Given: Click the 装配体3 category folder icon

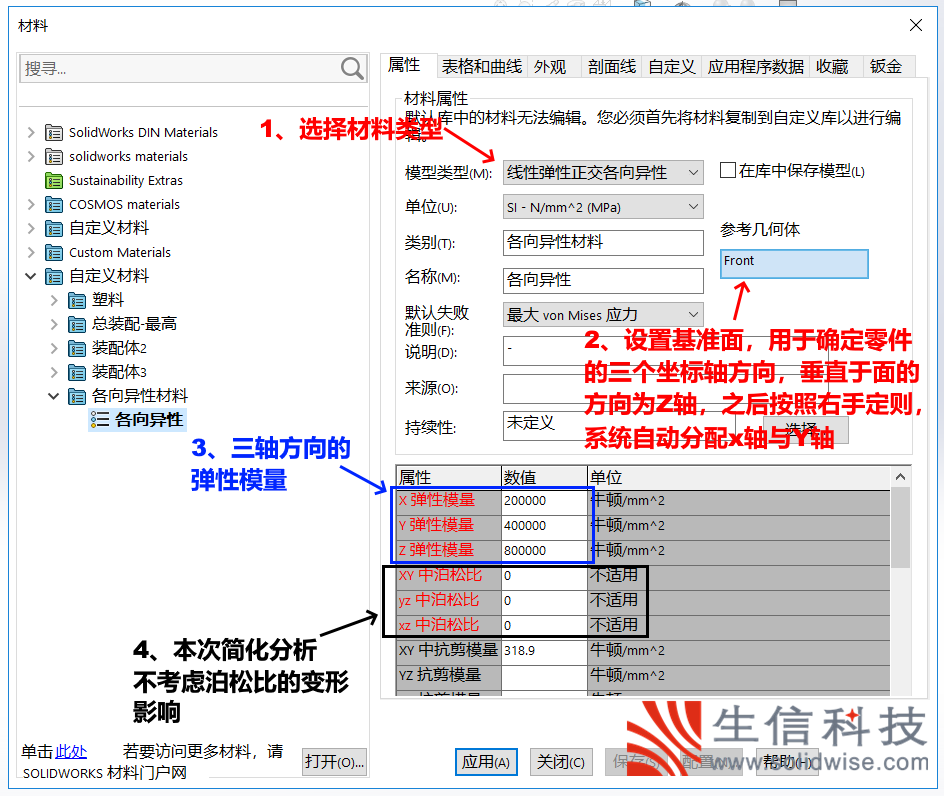Looking at the screenshot, I should click(77, 373).
